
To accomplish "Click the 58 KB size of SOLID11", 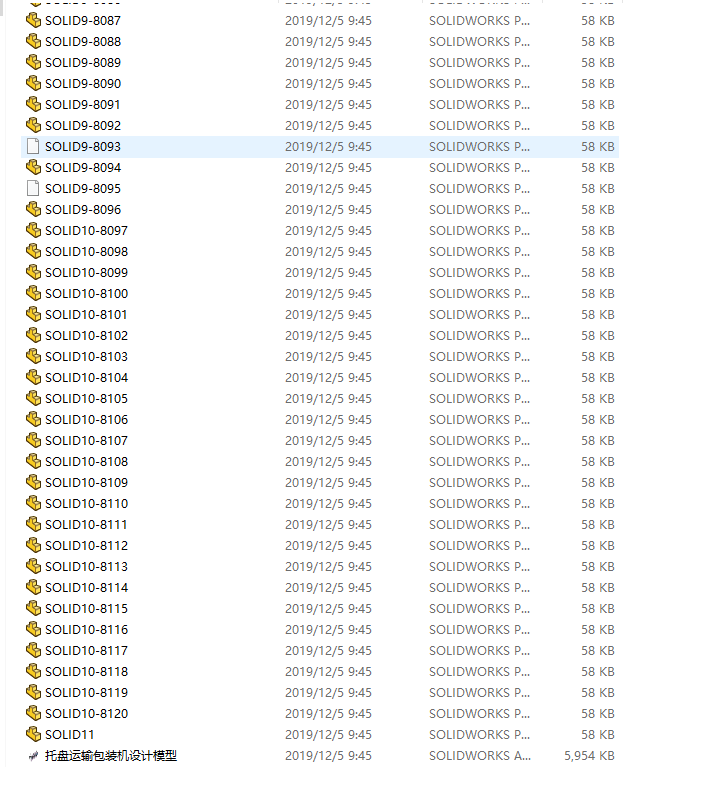I will point(598,734).
